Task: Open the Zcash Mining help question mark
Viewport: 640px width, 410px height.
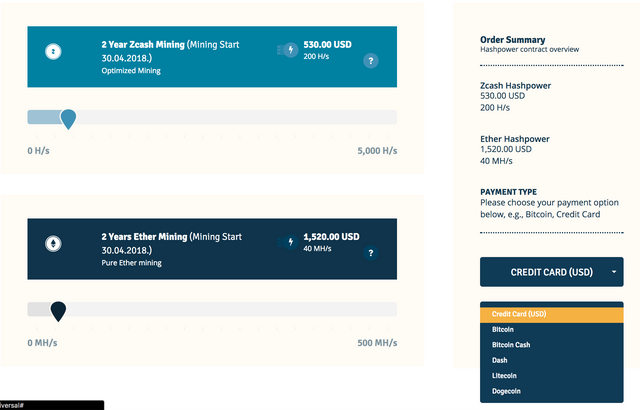Action: point(371,61)
